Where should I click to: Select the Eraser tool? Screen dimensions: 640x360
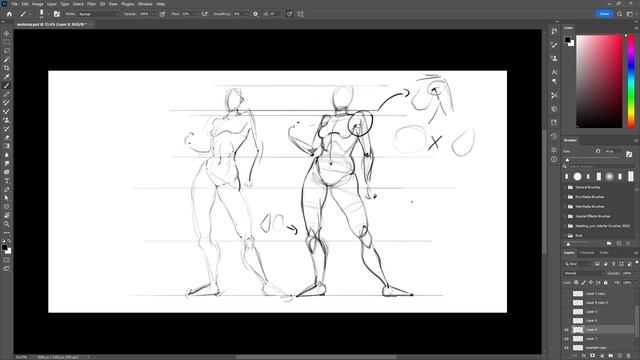click(7, 138)
